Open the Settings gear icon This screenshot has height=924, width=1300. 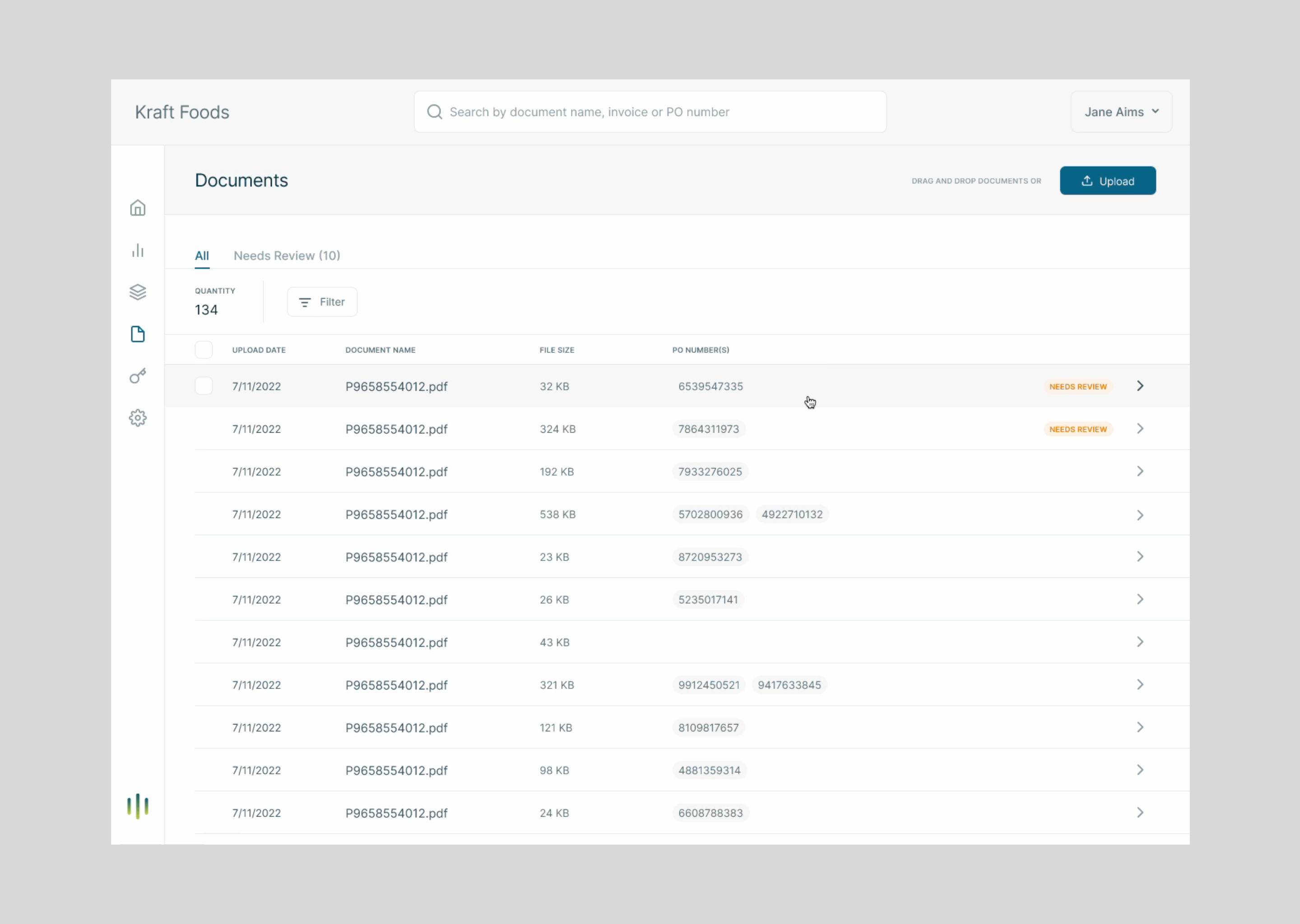pos(138,418)
